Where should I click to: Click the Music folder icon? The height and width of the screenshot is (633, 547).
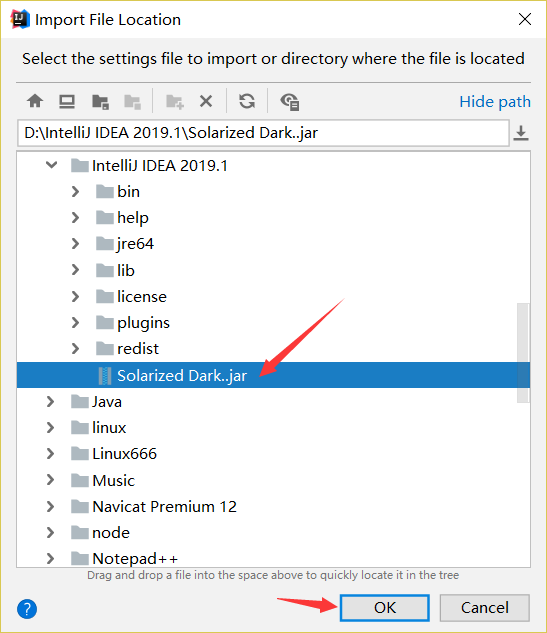tap(80, 480)
